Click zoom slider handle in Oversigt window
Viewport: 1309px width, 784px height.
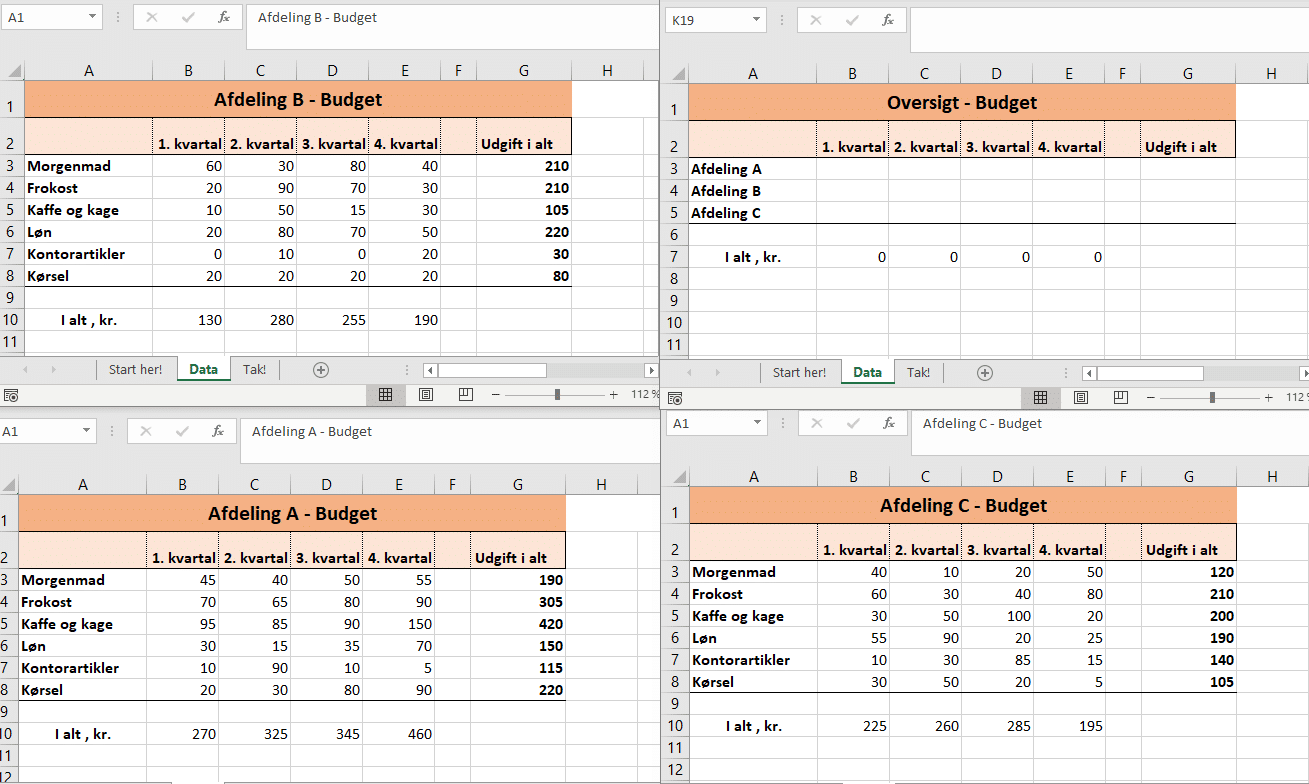tap(1212, 397)
